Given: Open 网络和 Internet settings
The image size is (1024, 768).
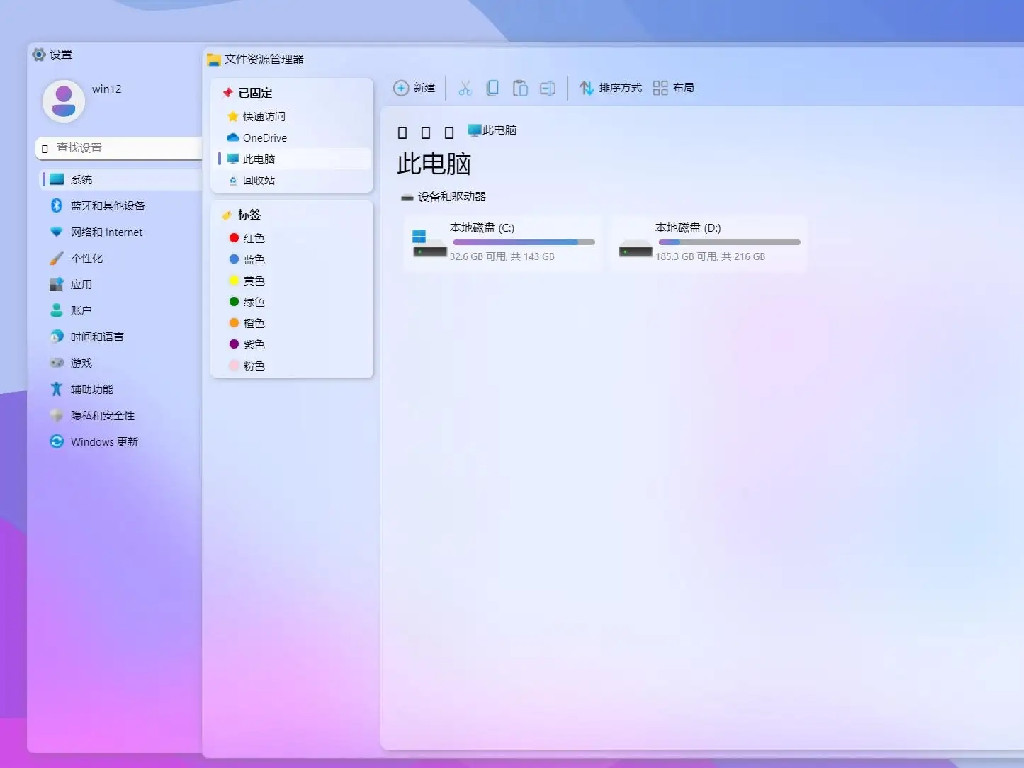Looking at the screenshot, I should 106,232.
